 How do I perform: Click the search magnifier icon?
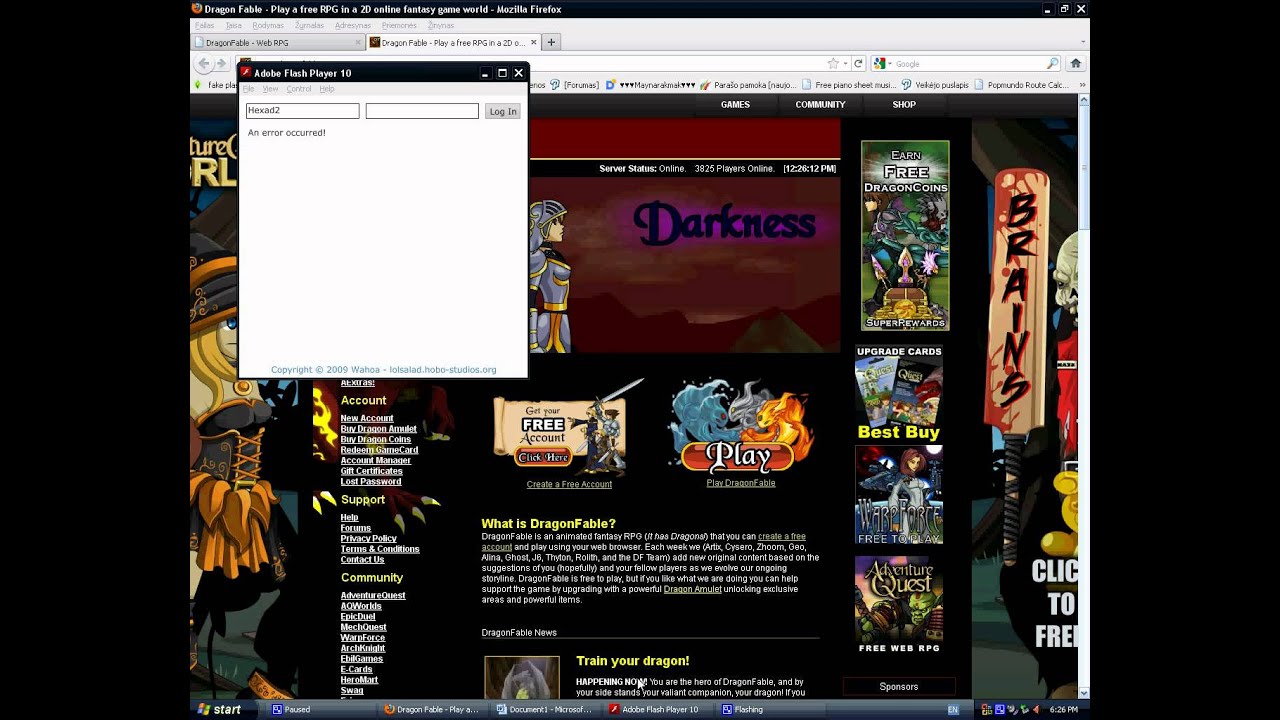point(1053,63)
